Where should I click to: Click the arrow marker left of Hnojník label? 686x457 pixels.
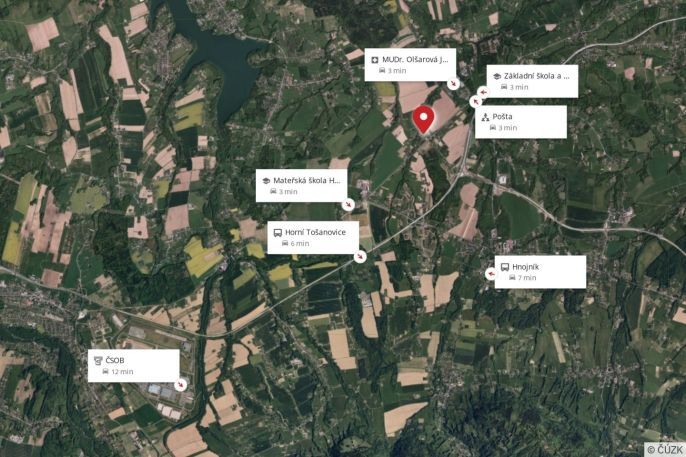pyautogui.click(x=491, y=274)
